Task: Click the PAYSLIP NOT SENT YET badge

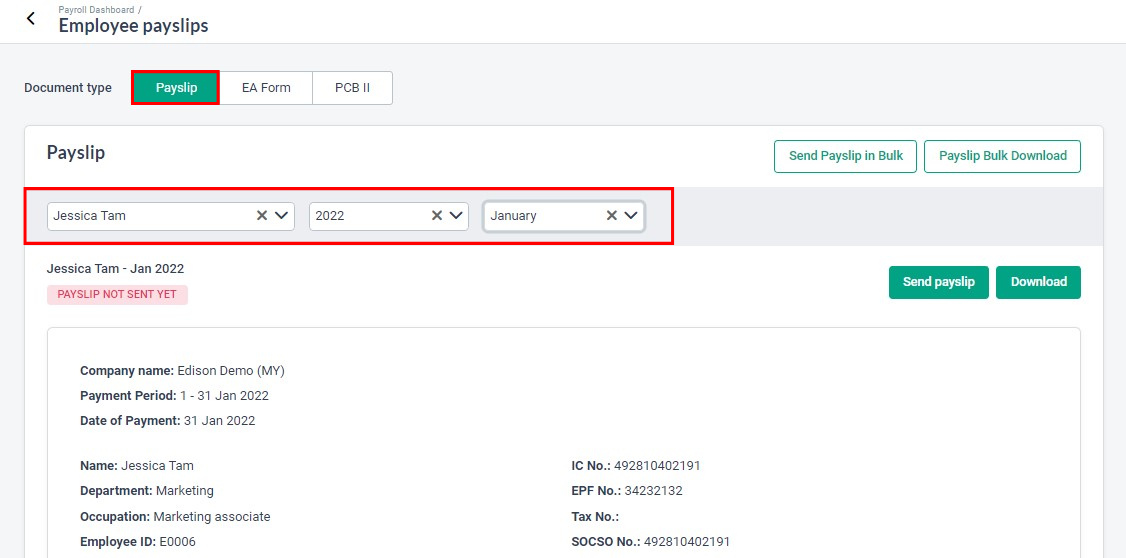Action: (x=118, y=294)
